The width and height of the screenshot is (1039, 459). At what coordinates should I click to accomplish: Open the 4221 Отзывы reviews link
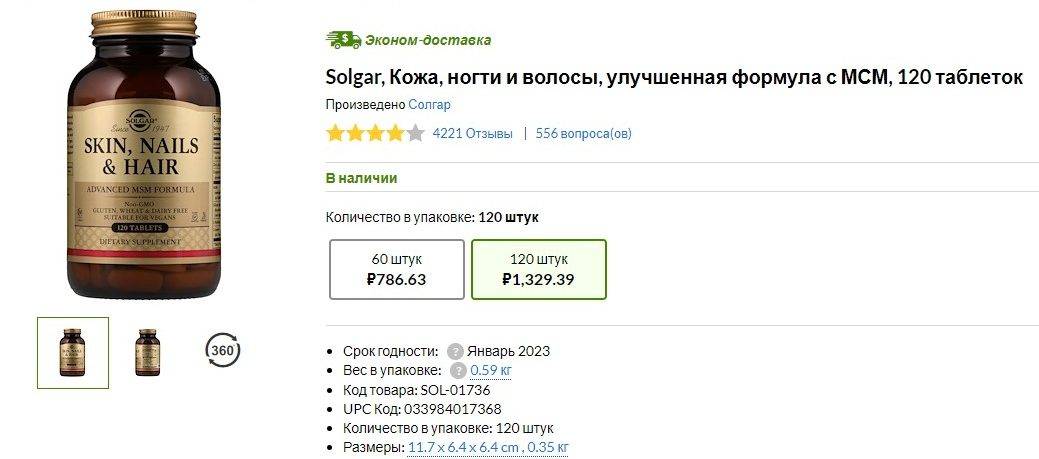472,133
